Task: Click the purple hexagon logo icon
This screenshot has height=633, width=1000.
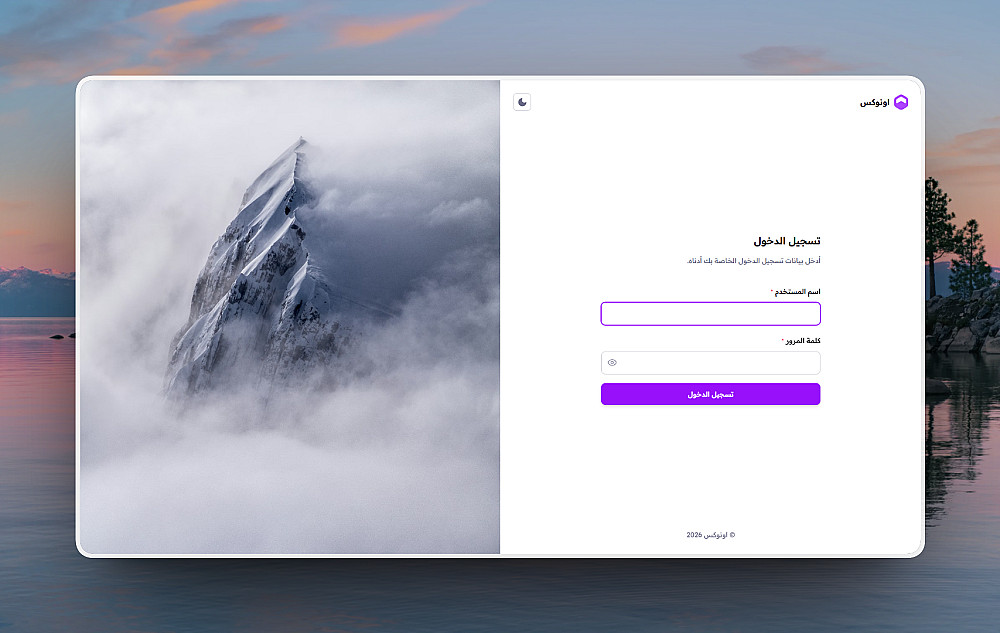Action: click(901, 102)
